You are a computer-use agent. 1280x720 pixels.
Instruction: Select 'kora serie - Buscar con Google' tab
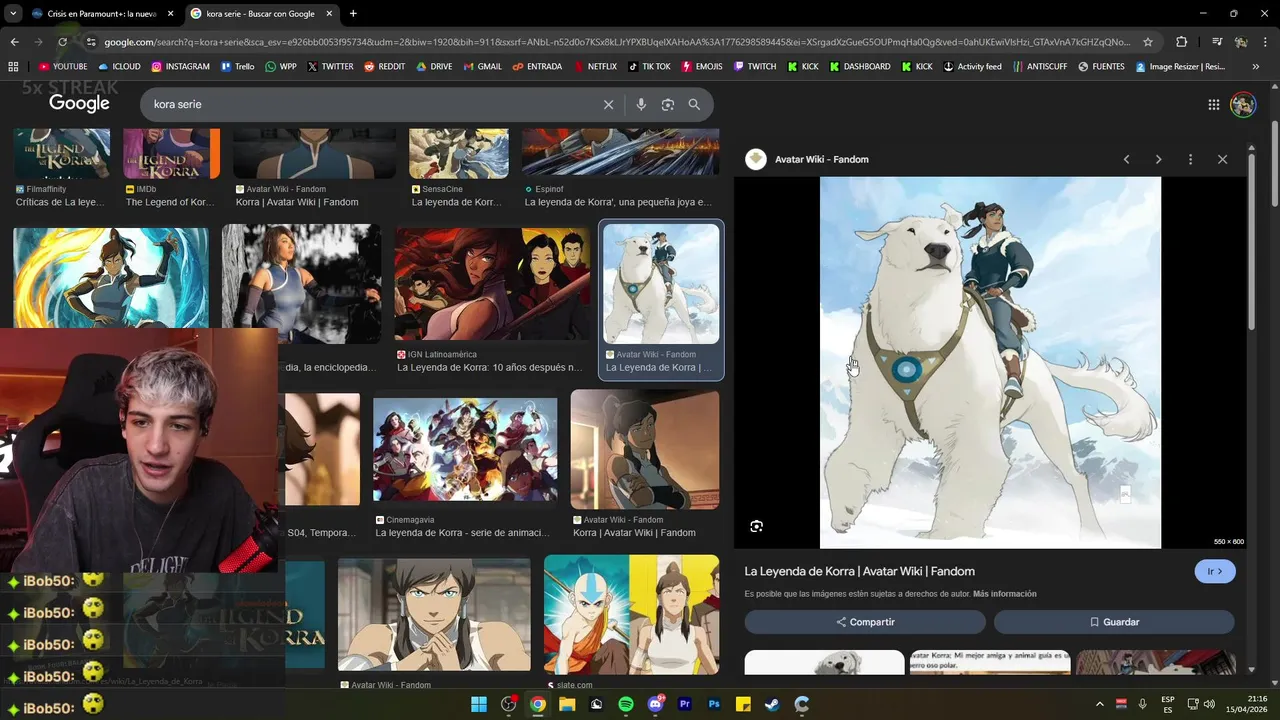pos(260,14)
